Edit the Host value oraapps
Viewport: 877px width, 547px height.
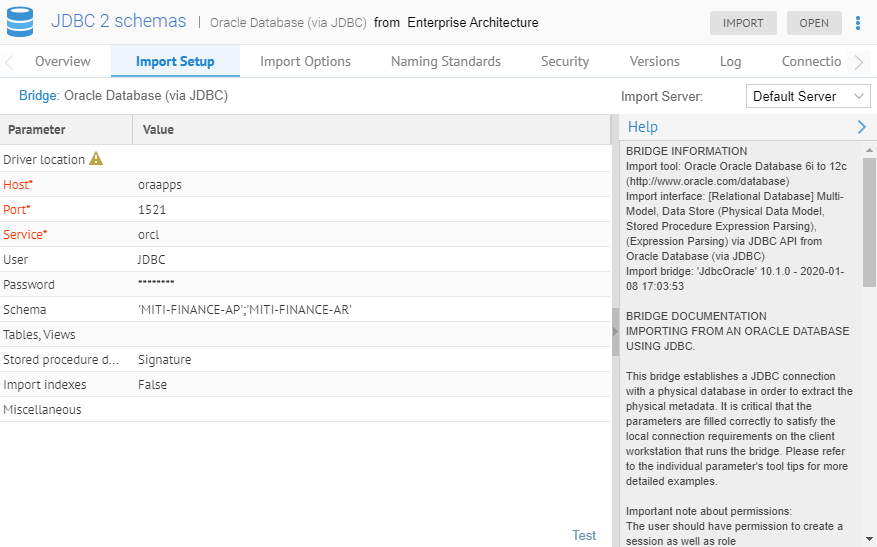pos(160,185)
